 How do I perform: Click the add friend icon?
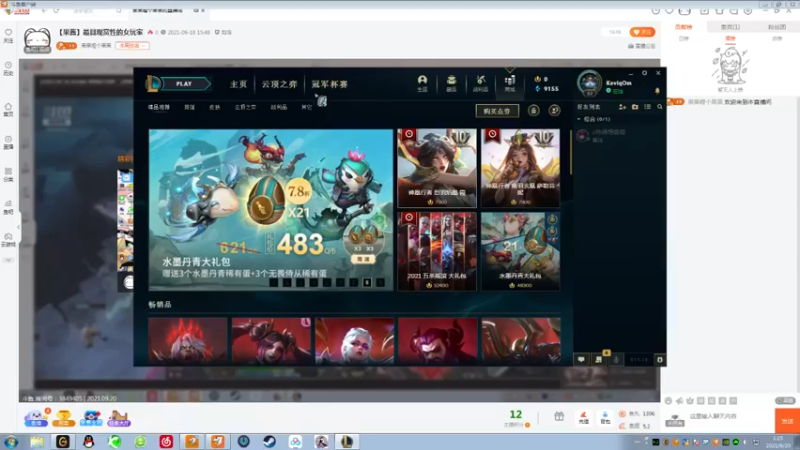[622, 107]
